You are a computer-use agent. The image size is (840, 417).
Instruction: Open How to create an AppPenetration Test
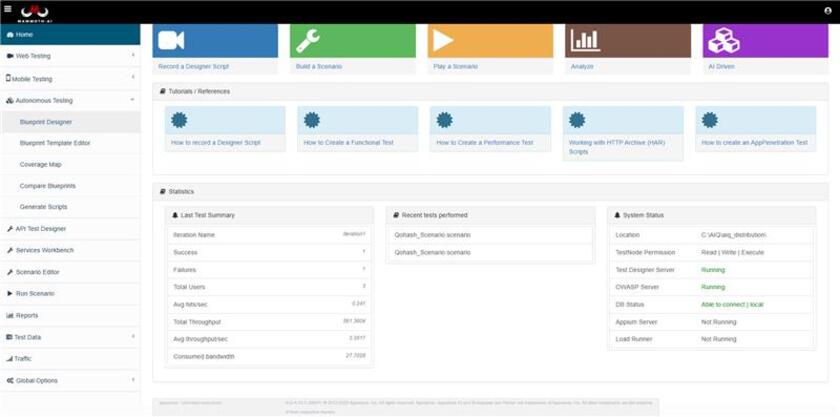click(x=754, y=143)
